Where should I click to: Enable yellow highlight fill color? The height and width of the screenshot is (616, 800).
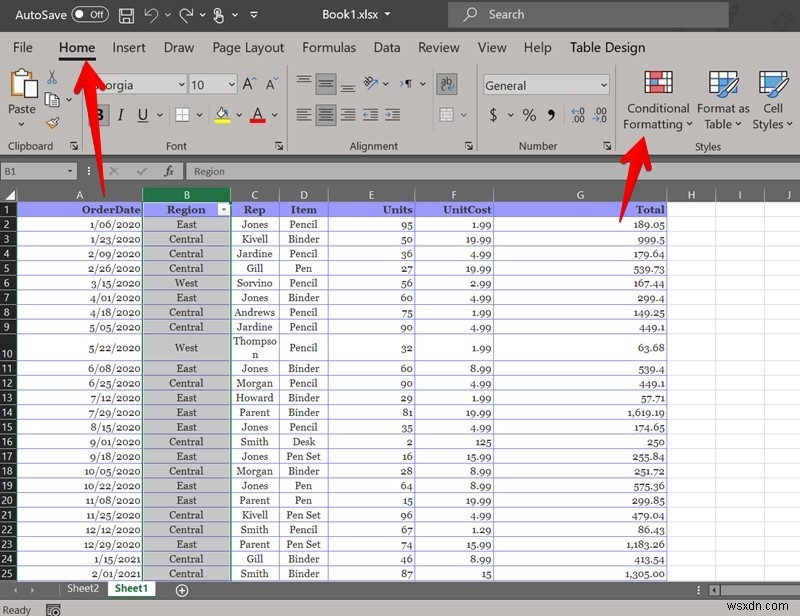click(222, 116)
